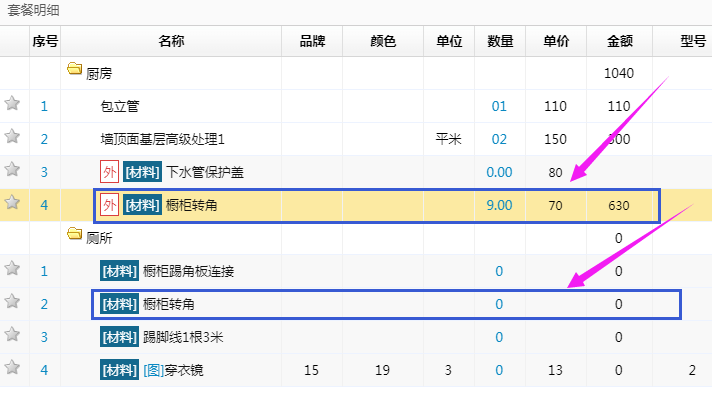This screenshot has height=394, width=712.
Task: Open the [图] image link for 穿衣镜
Action: click(153, 370)
